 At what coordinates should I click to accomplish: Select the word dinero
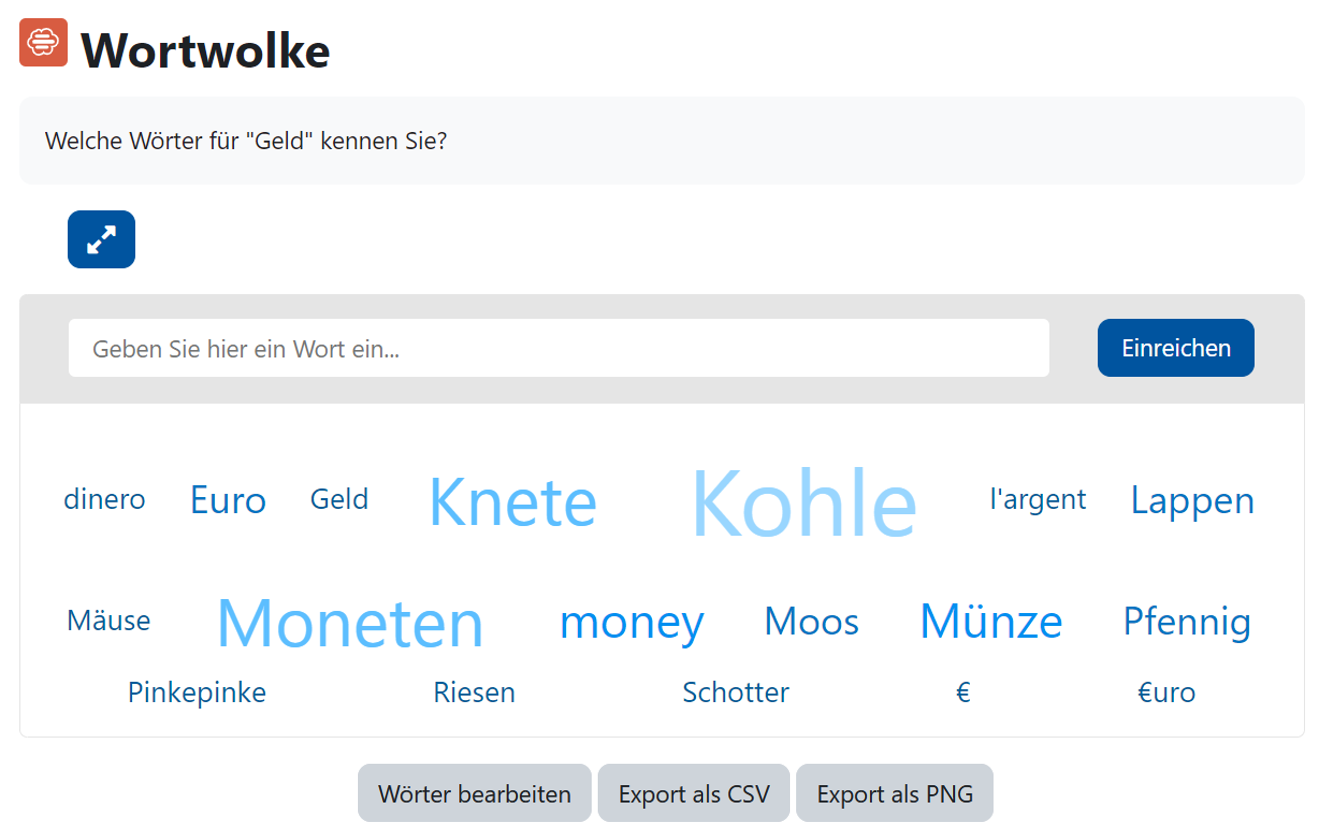pos(104,499)
